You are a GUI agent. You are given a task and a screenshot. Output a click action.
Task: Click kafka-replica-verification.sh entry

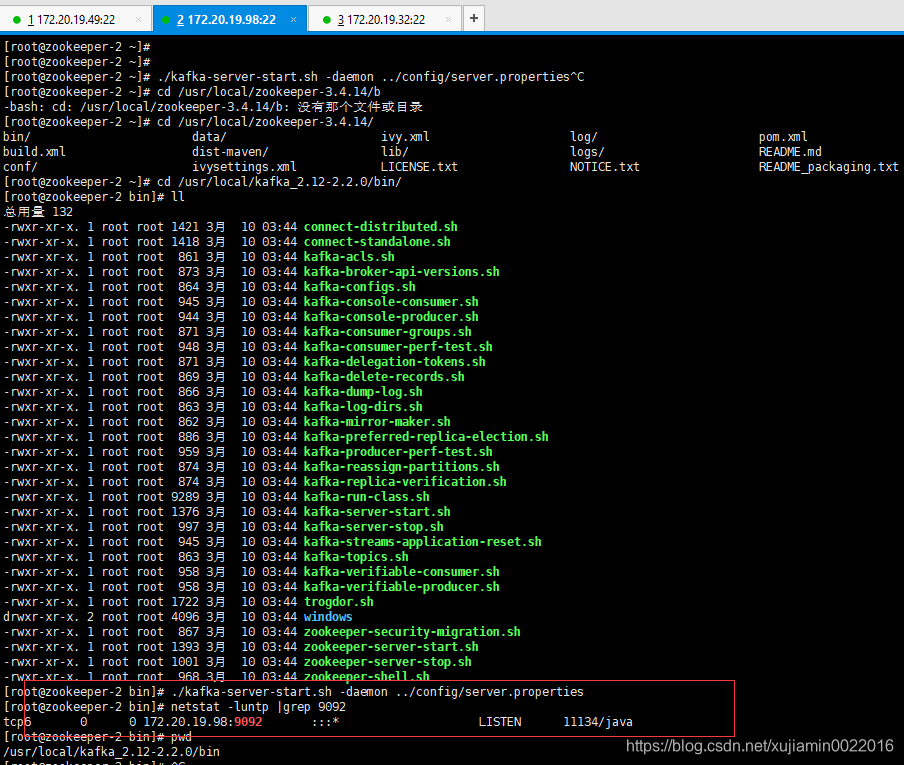[x=405, y=481]
